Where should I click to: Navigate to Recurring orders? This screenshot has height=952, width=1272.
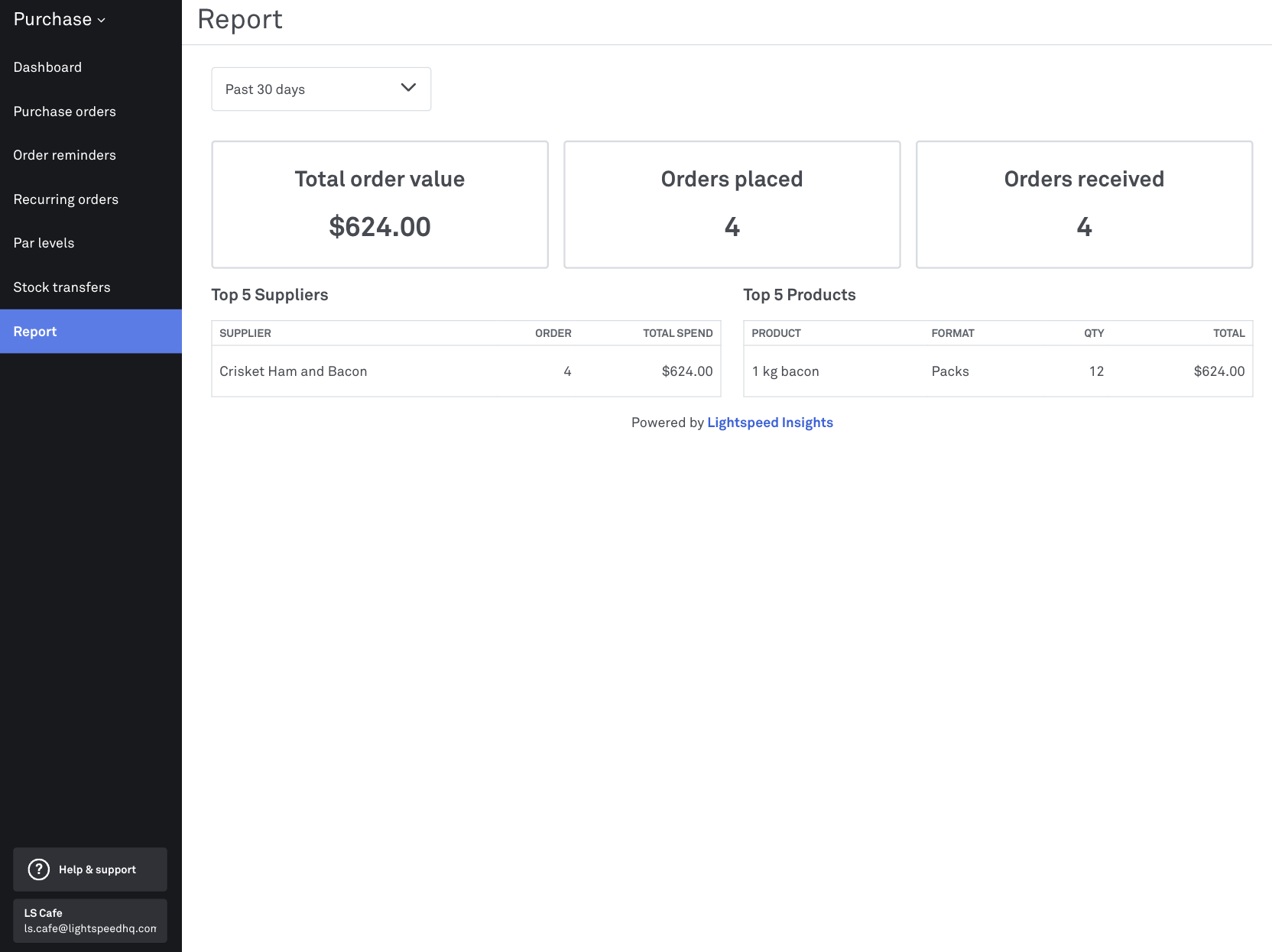click(66, 199)
